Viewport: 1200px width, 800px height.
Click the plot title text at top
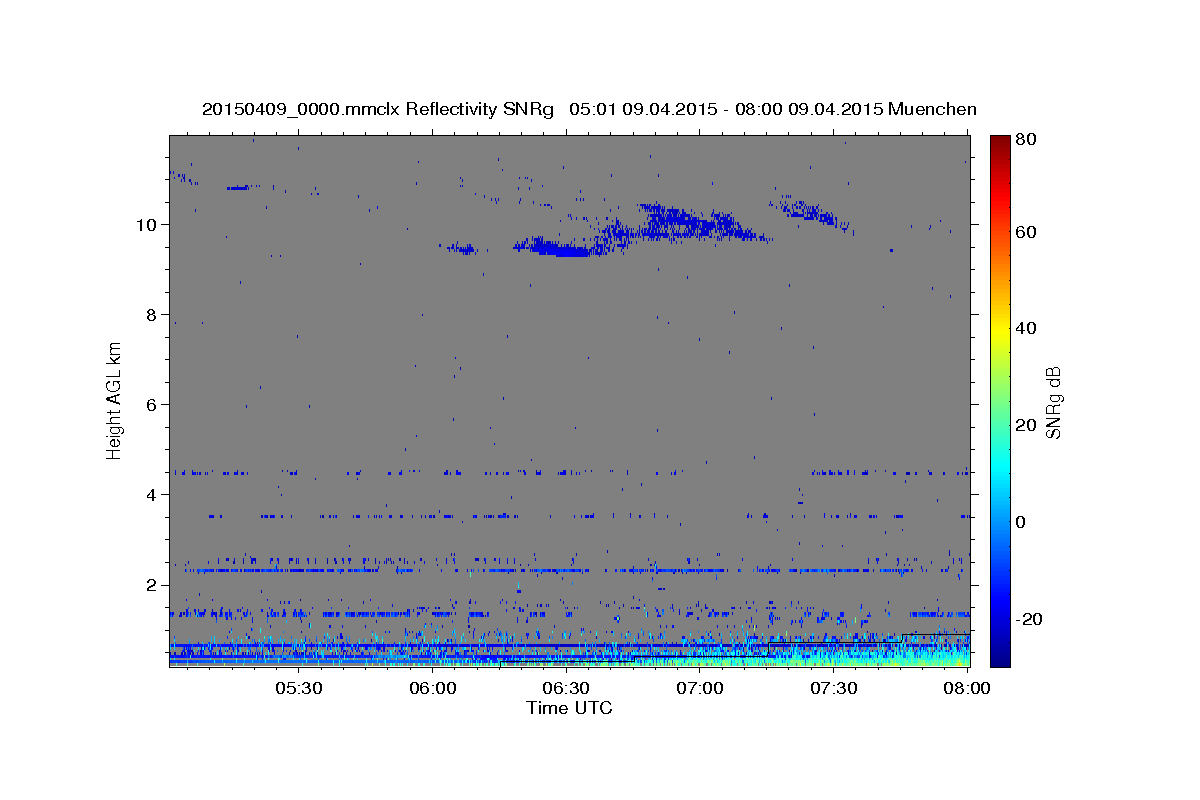tap(589, 109)
